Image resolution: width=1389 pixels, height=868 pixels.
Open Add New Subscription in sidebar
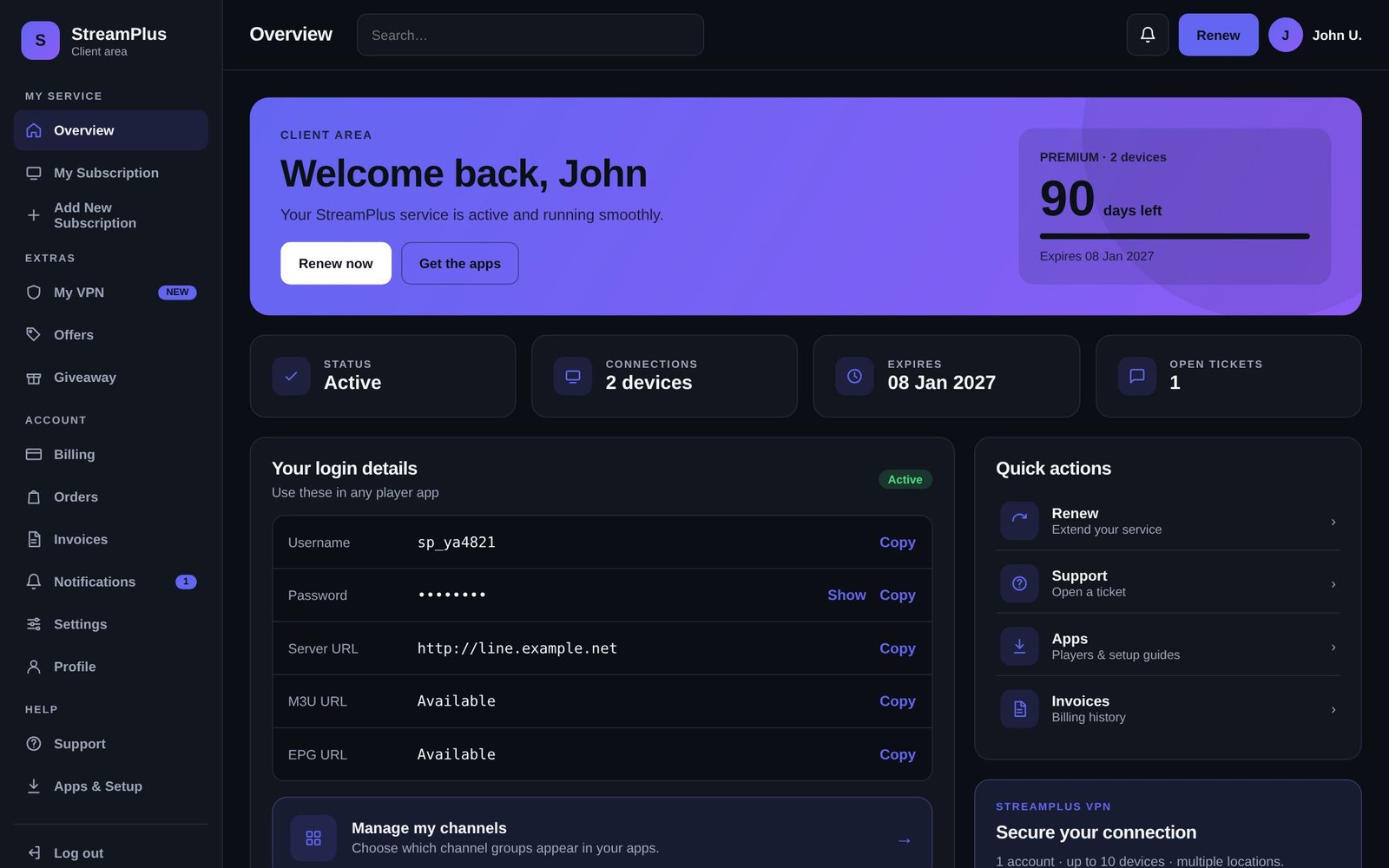point(110,215)
